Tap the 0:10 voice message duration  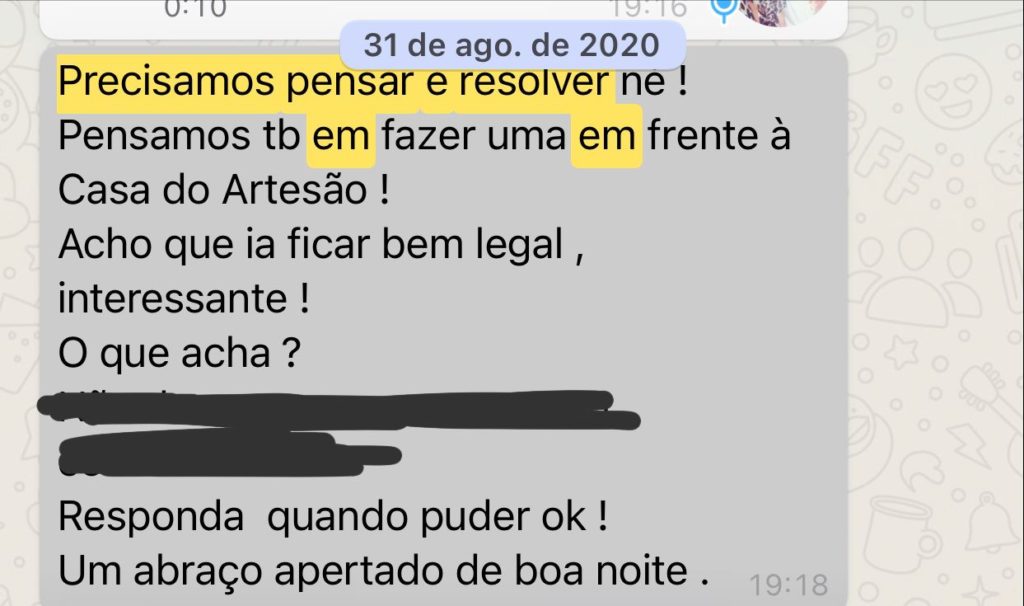click(195, 9)
